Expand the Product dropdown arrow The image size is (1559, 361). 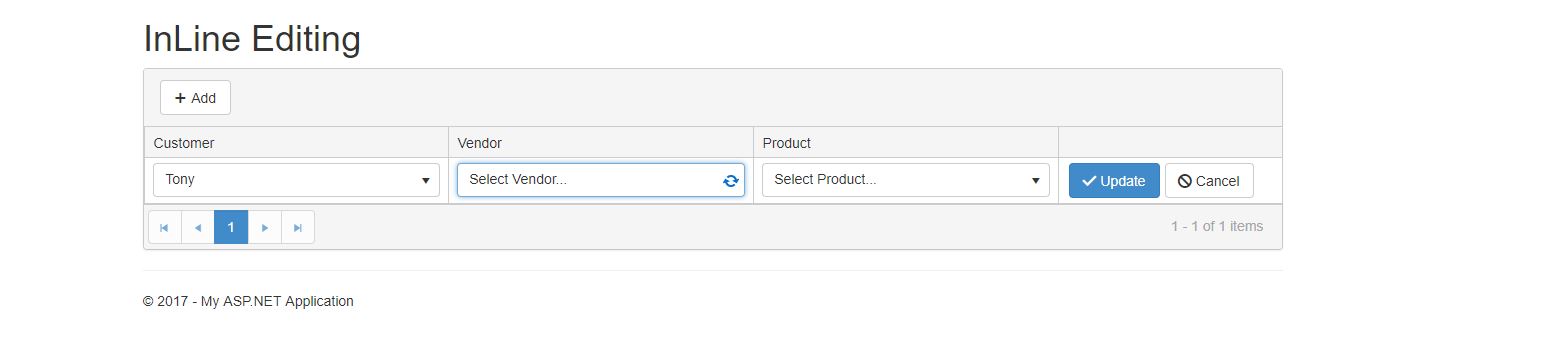[x=1036, y=181]
